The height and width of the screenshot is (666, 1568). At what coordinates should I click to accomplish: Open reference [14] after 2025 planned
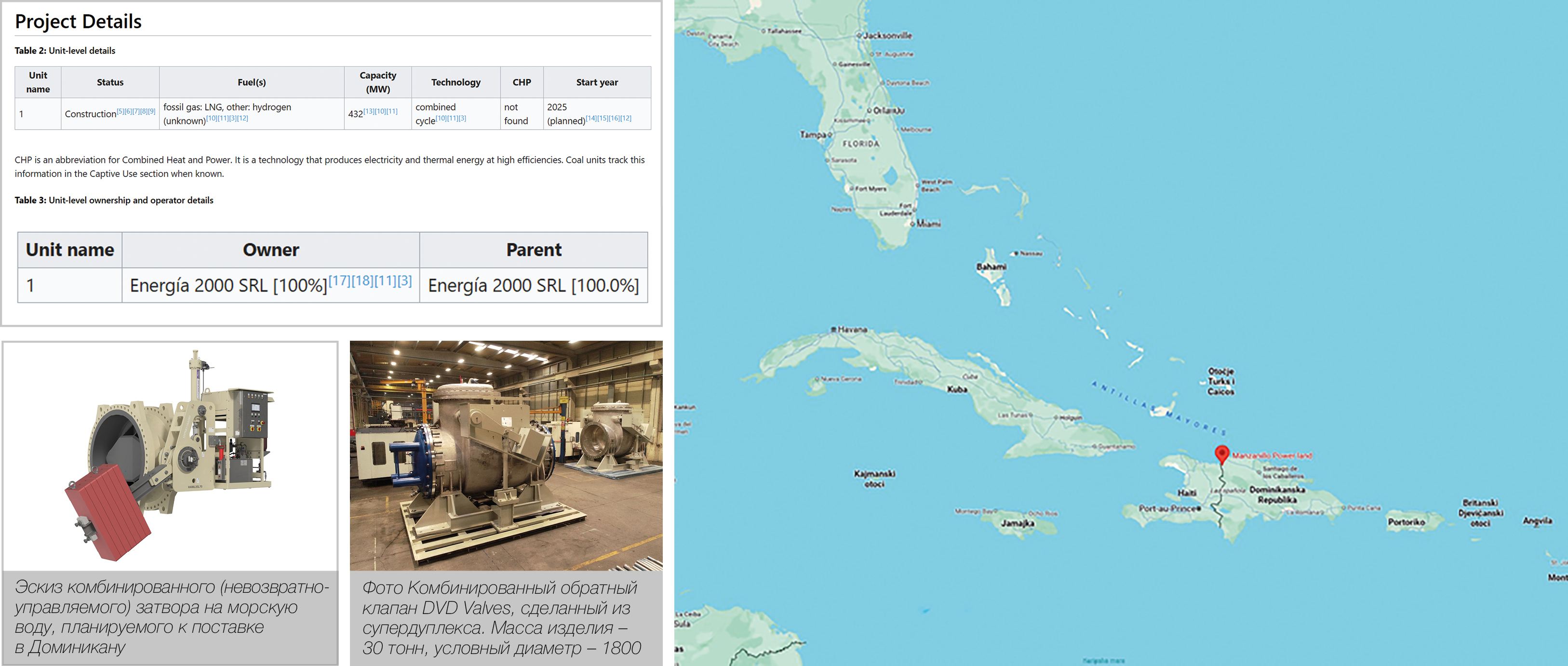point(591,118)
